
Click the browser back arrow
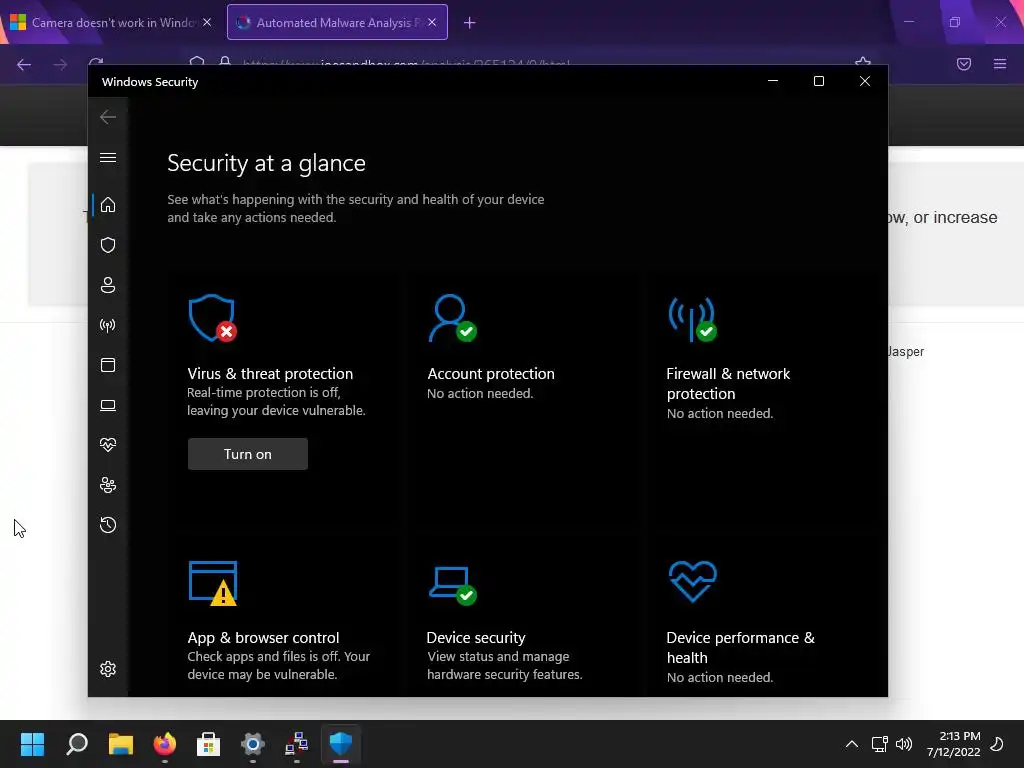click(24, 64)
